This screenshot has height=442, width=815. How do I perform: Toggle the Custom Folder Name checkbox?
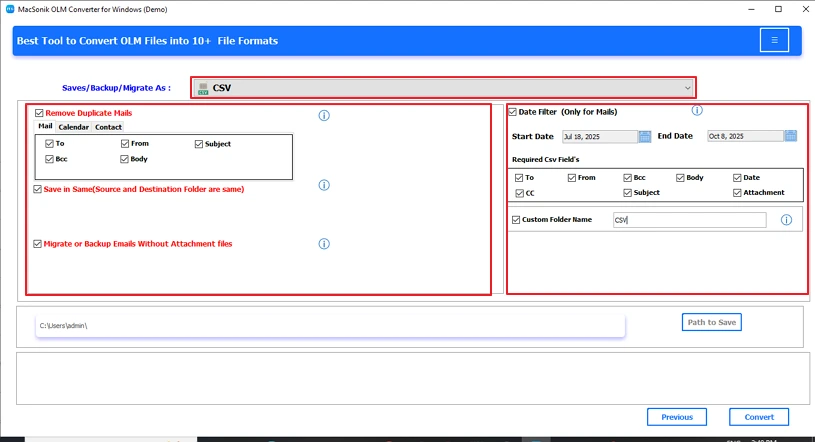pos(516,220)
